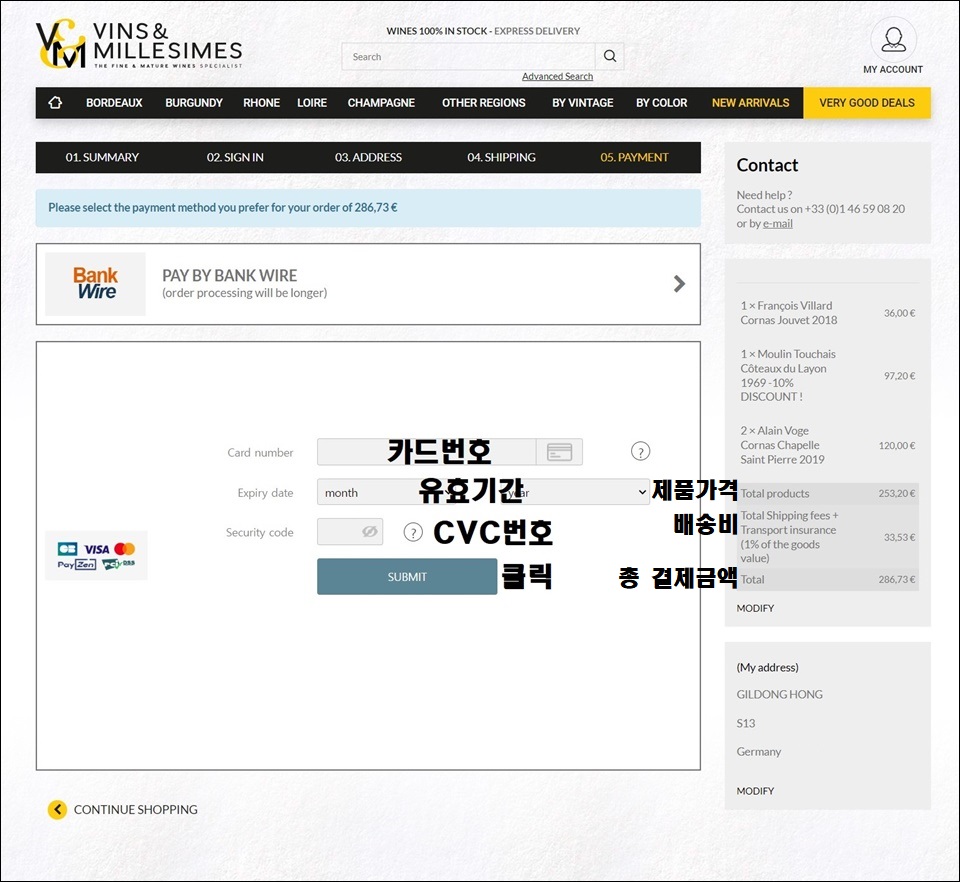
Task: Open the Loire menu
Action: pos(312,103)
